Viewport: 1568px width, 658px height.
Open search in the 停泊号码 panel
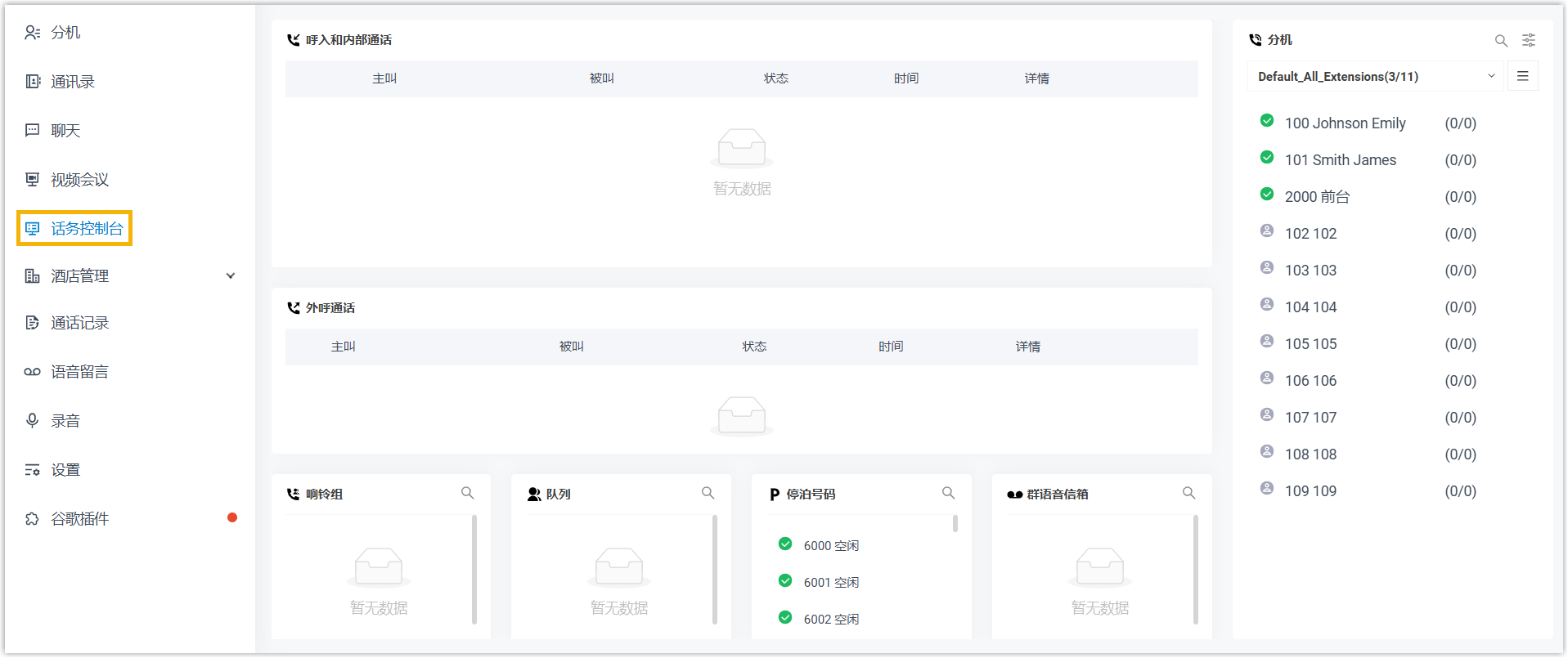tap(948, 493)
